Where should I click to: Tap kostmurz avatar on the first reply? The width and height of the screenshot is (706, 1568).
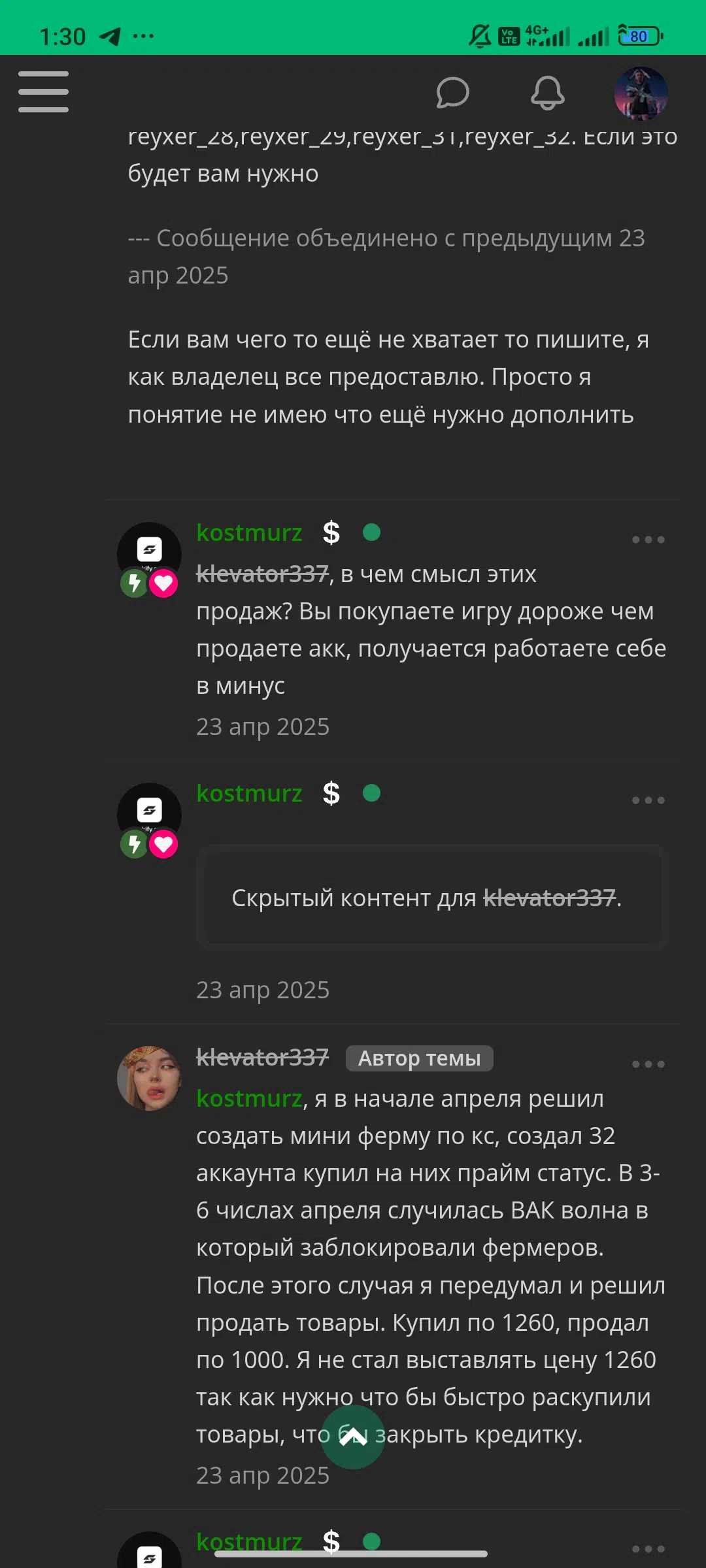tap(149, 554)
